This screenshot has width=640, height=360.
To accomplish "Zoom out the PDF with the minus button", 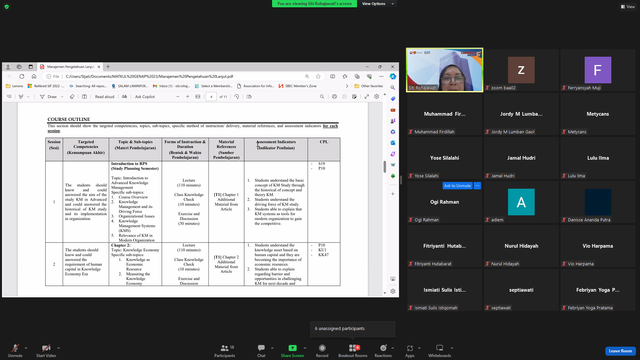I will coord(178,97).
